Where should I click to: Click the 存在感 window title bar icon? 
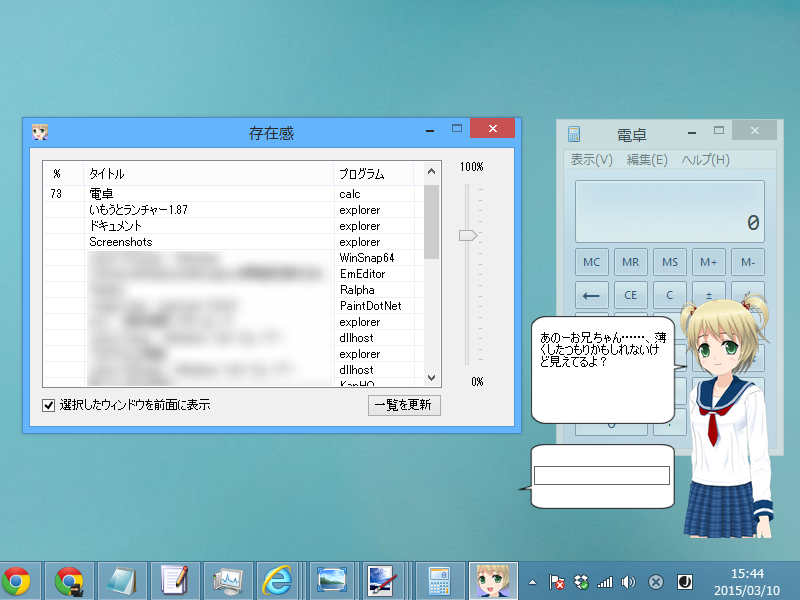(x=40, y=132)
